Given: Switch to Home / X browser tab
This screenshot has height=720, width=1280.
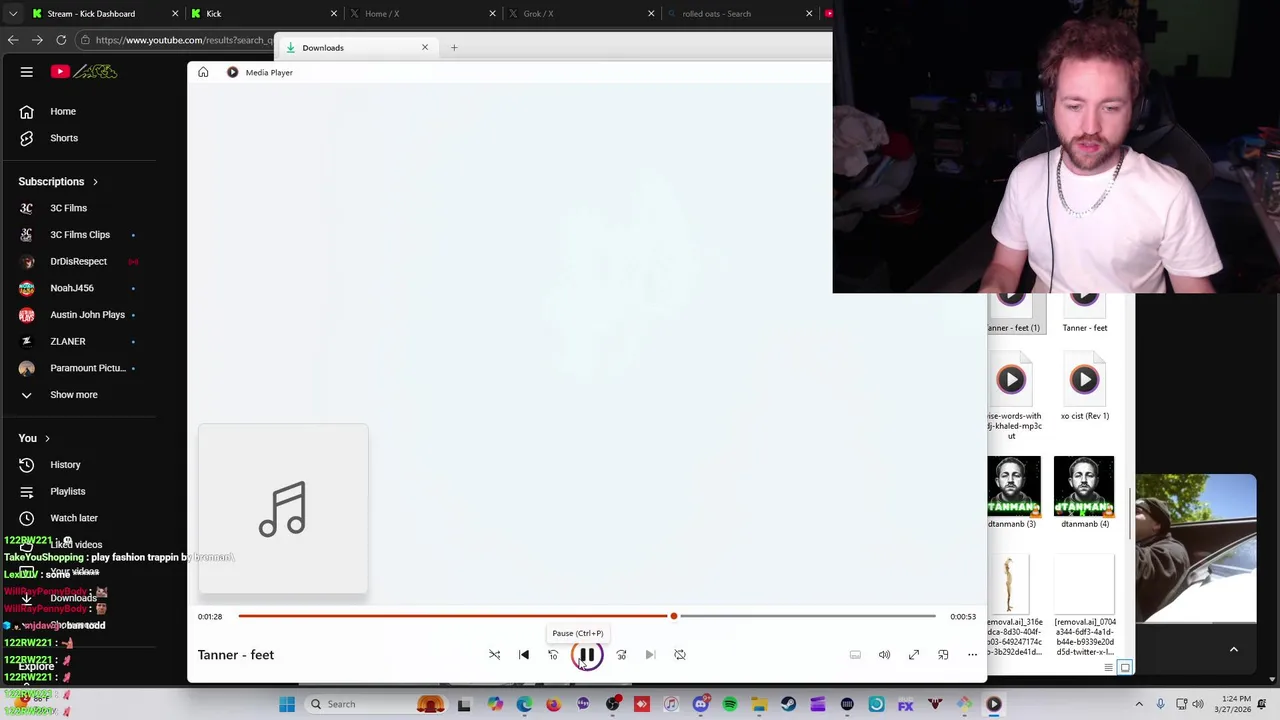Looking at the screenshot, I should [420, 13].
